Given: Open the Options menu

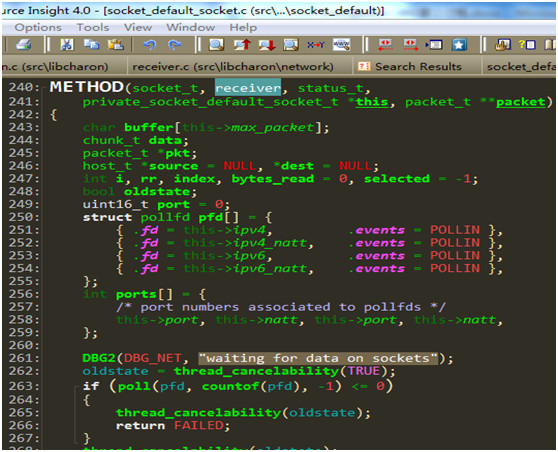Looking at the screenshot, I should (38, 27).
